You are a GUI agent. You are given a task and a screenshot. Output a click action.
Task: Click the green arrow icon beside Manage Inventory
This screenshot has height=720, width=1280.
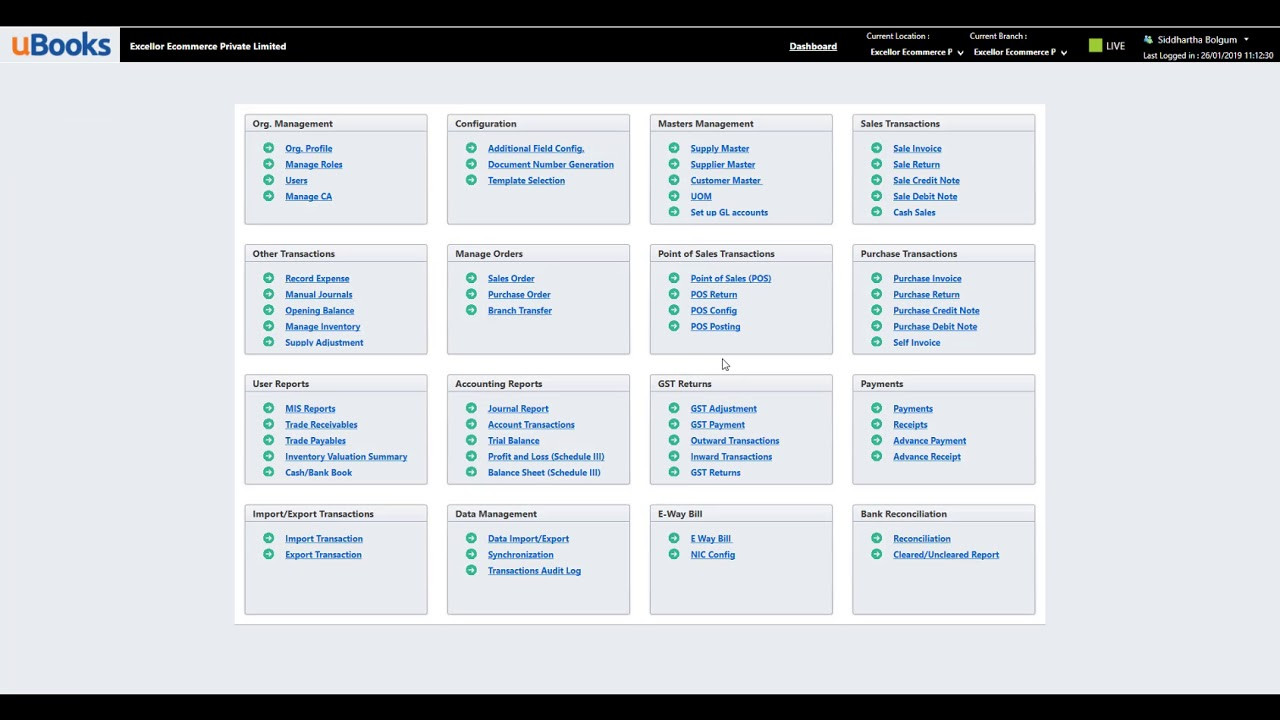tap(268, 326)
